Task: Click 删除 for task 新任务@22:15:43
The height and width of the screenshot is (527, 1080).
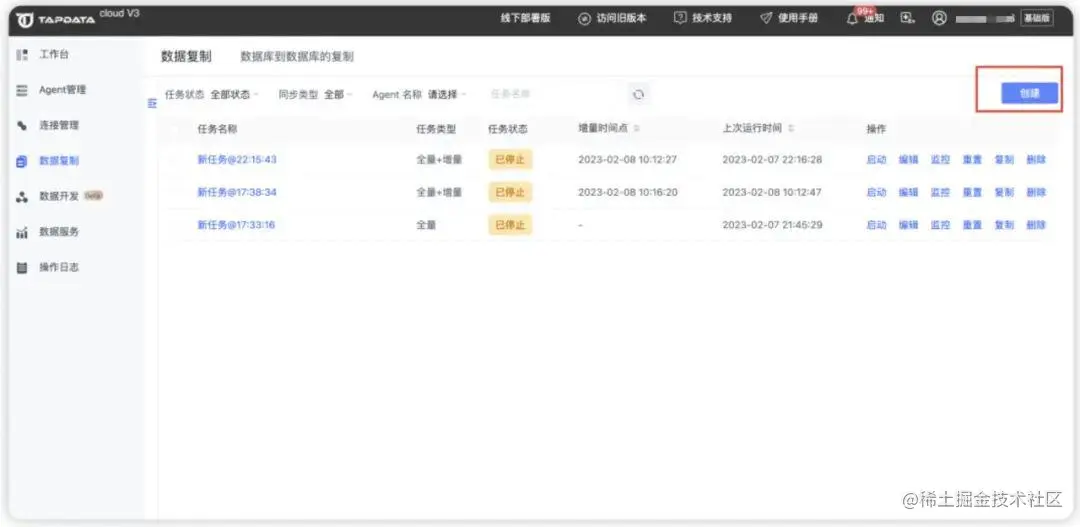Action: 1036,159
